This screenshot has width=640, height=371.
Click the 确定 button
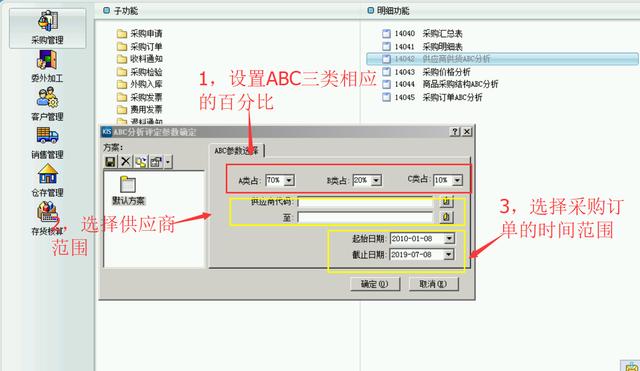(375, 284)
